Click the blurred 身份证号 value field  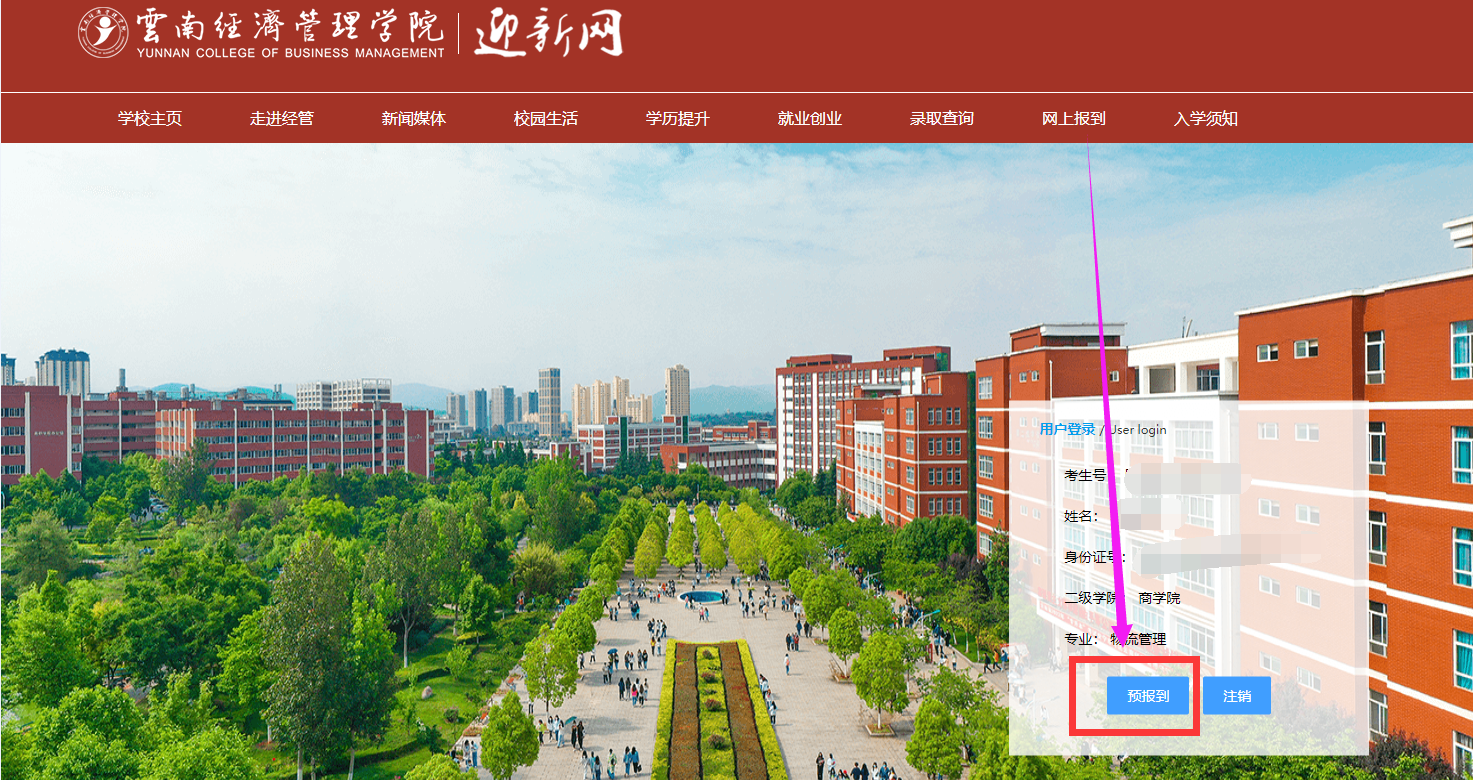[x=1220, y=557]
